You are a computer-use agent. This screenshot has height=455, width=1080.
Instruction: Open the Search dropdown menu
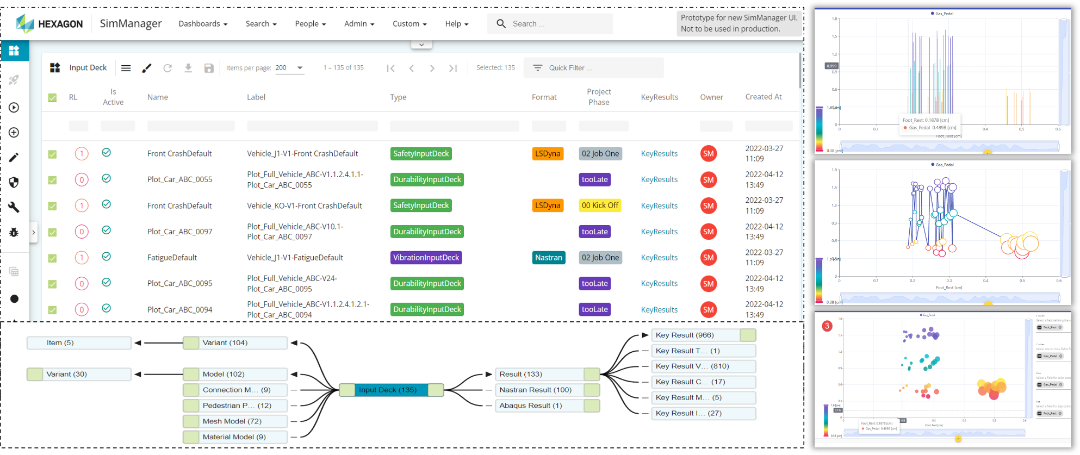point(261,23)
